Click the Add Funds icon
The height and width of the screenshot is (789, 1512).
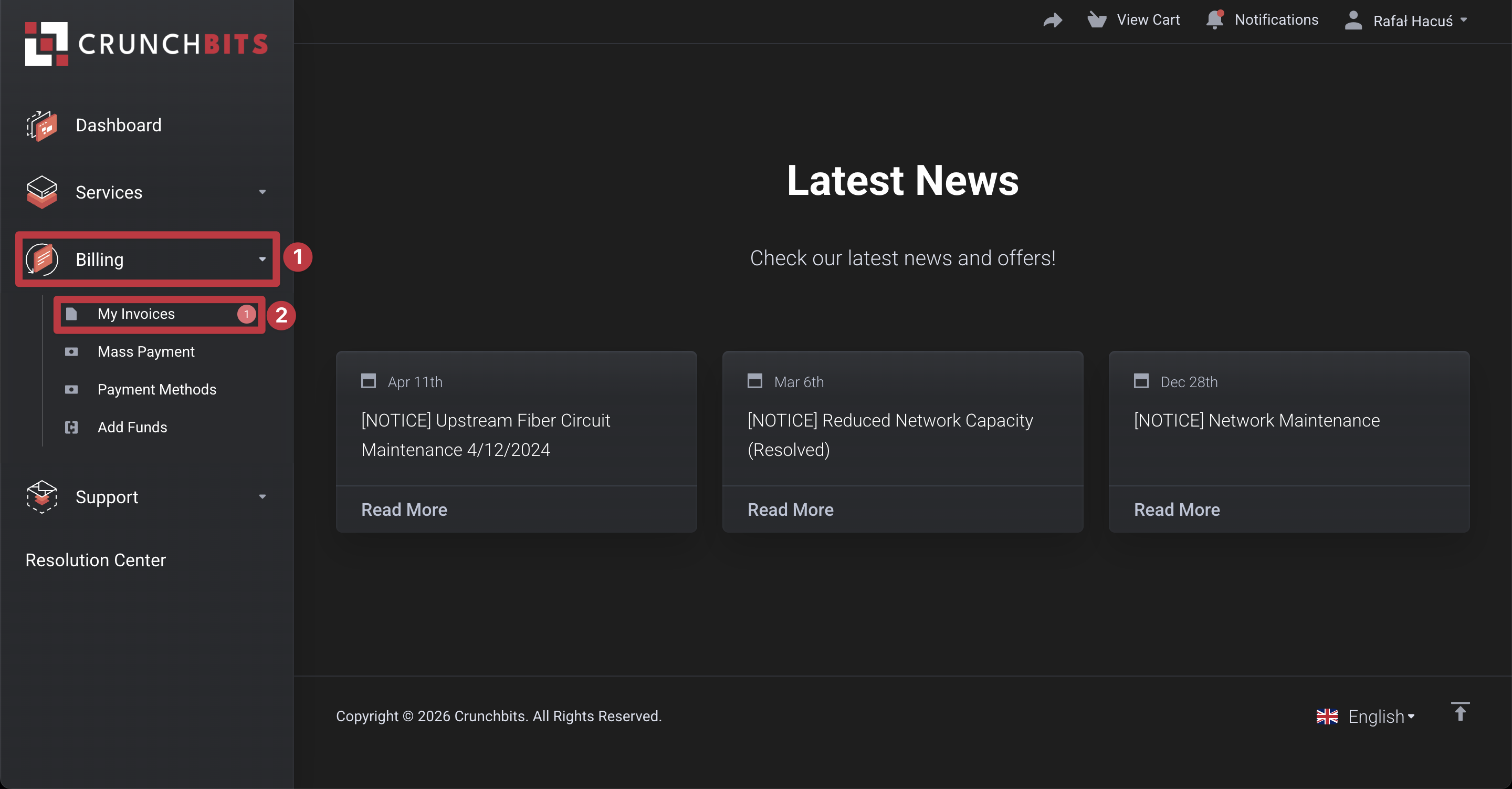click(71, 427)
